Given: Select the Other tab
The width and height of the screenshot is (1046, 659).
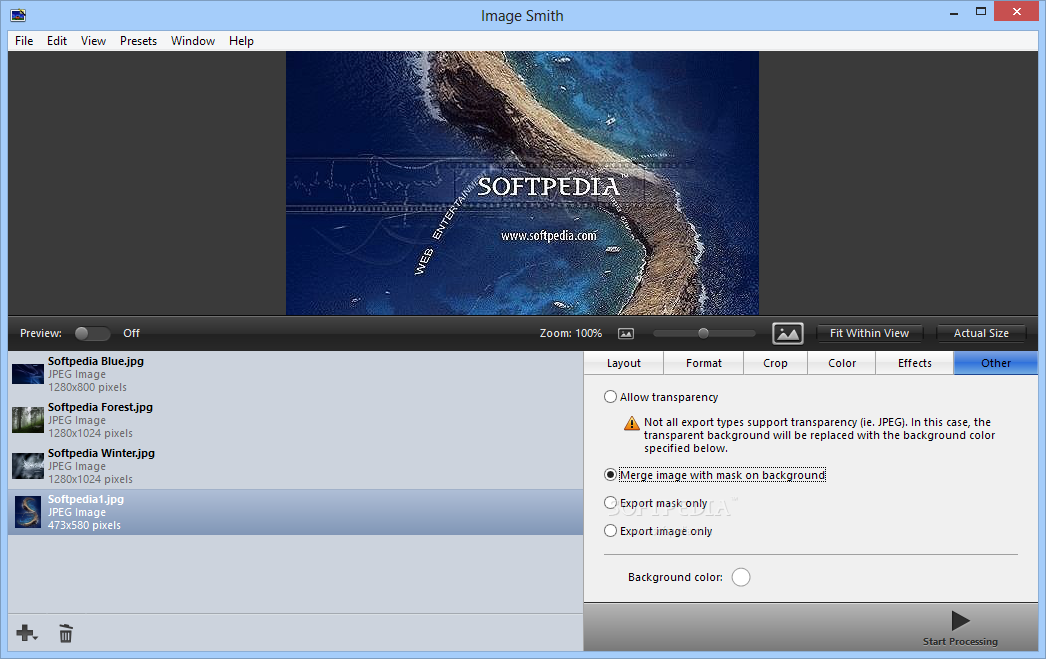Looking at the screenshot, I should click(x=996, y=363).
